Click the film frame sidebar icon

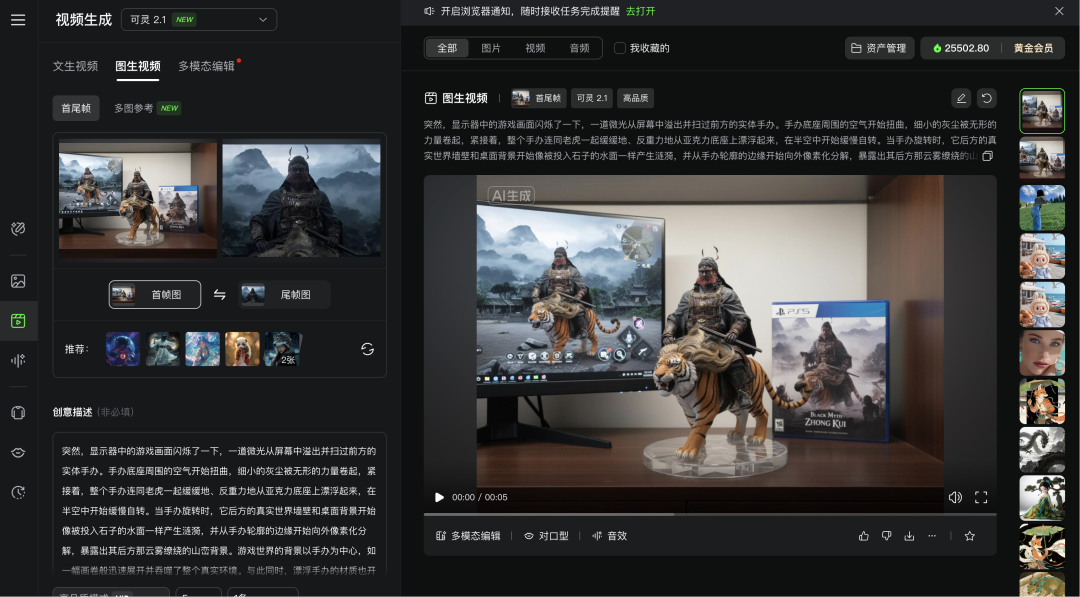(x=18, y=412)
